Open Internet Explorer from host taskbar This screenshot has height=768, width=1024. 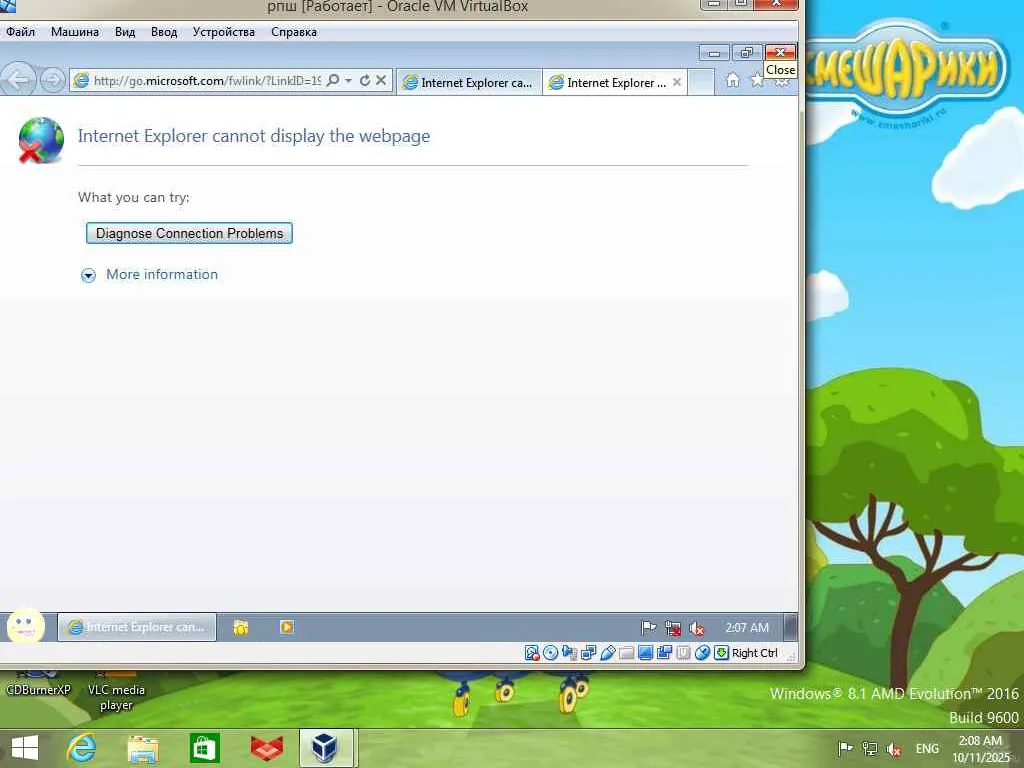[x=82, y=748]
